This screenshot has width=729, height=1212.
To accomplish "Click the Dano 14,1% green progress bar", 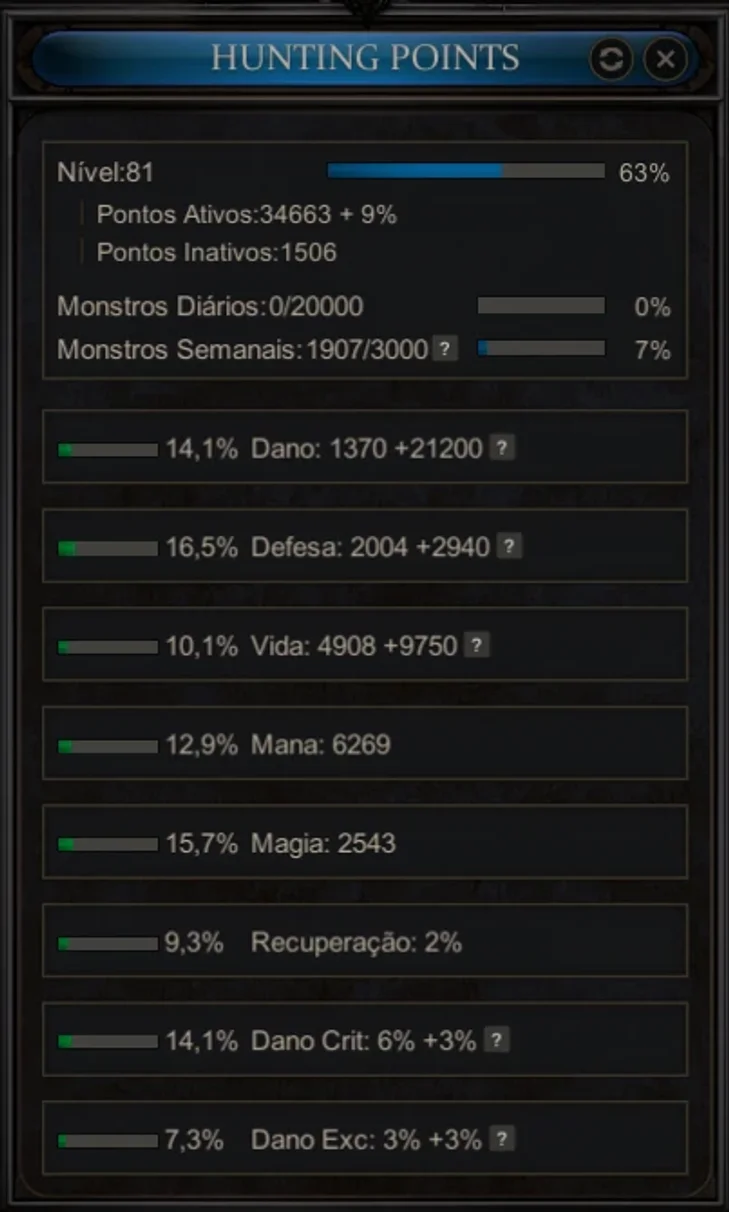I will (108, 450).
